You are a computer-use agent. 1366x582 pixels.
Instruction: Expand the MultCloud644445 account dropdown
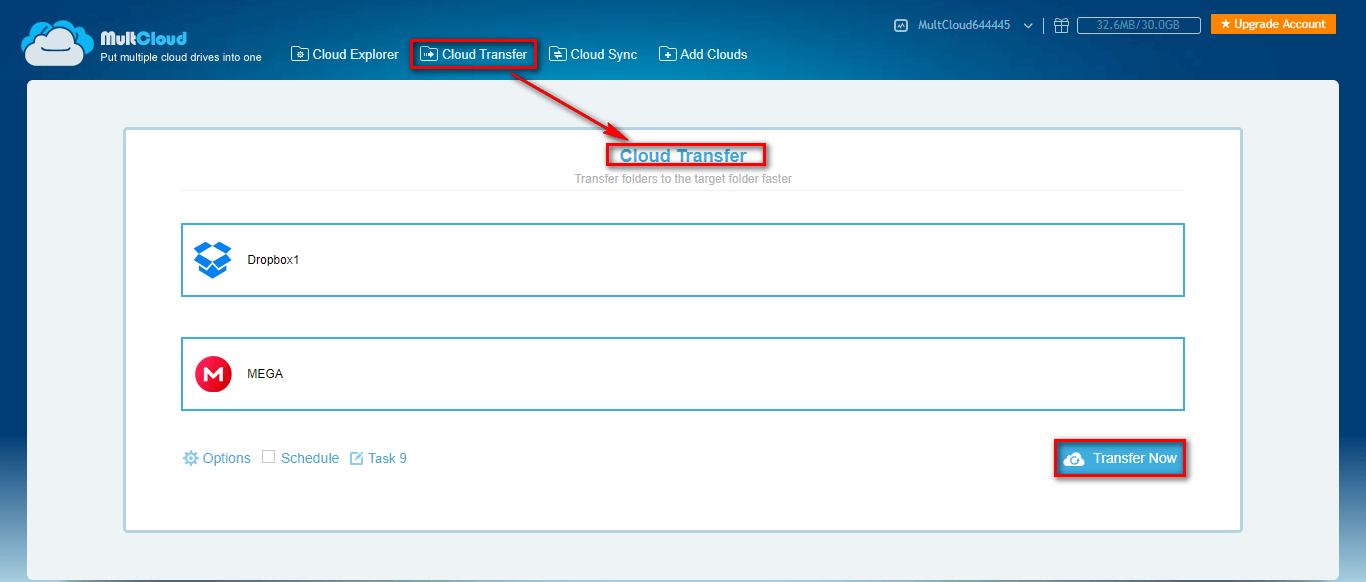pos(1030,25)
